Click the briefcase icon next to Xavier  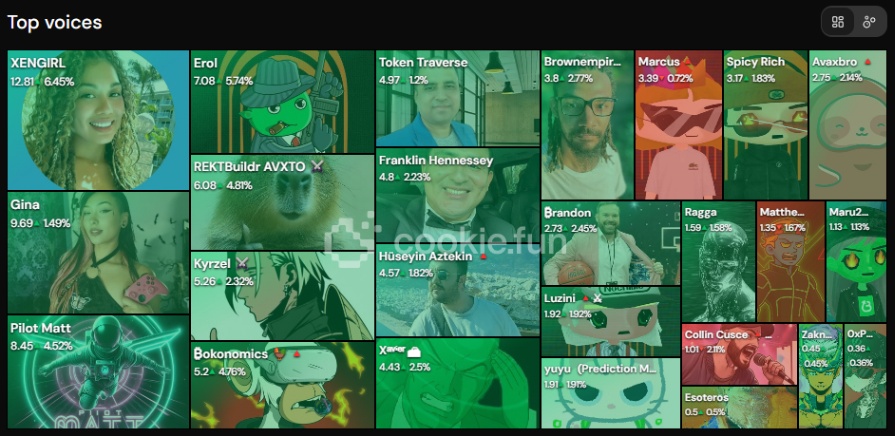(x=414, y=352)
